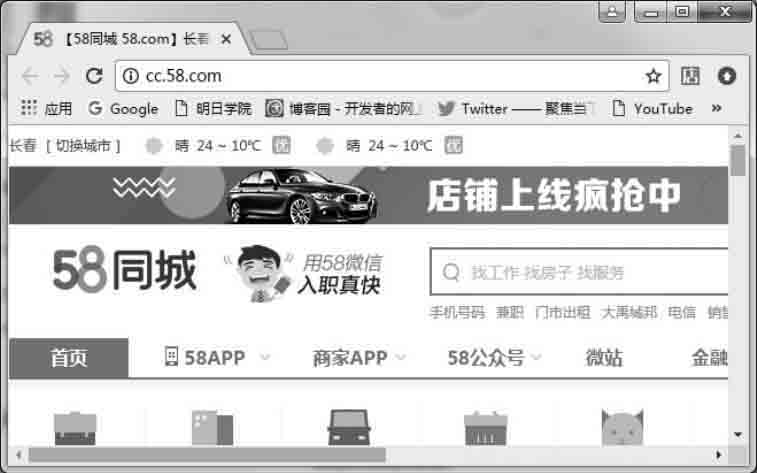Viewport: 757px width, 473px height.
Task: Click 切换城市 to change city
Action: tap(83, 145)
